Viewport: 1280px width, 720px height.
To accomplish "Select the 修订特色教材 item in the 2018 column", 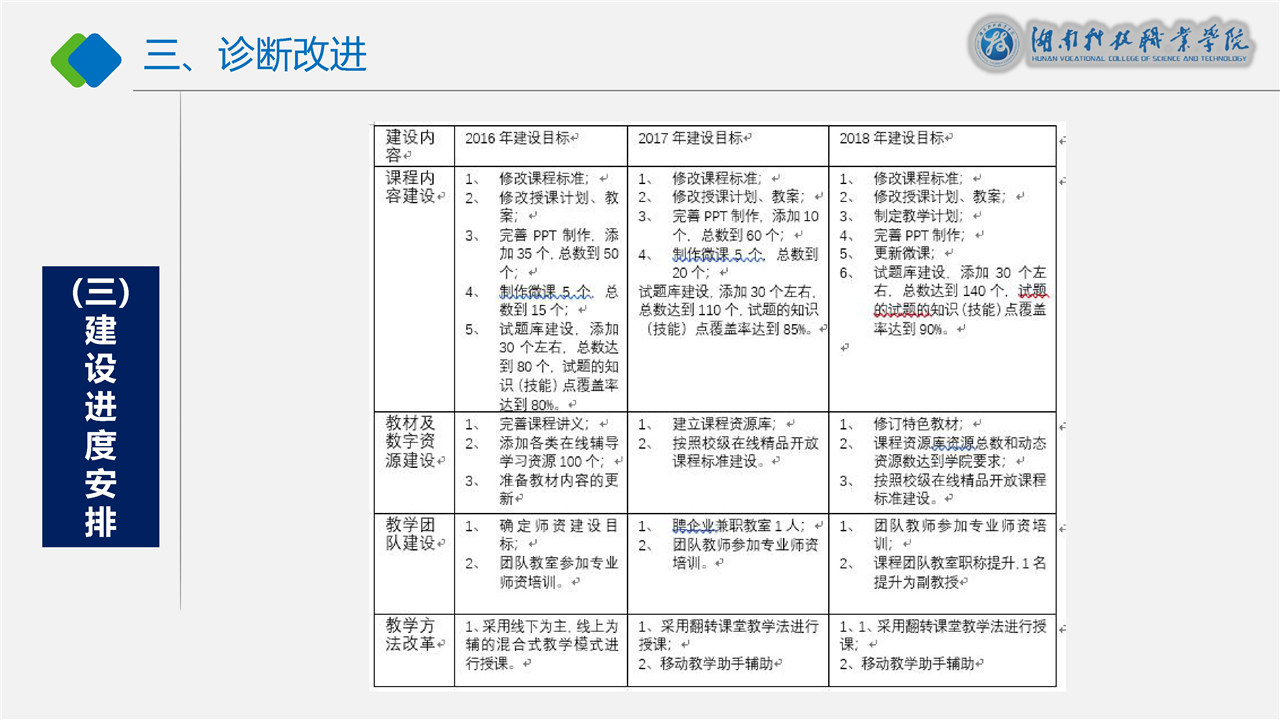I will click(x=916, y=424).
